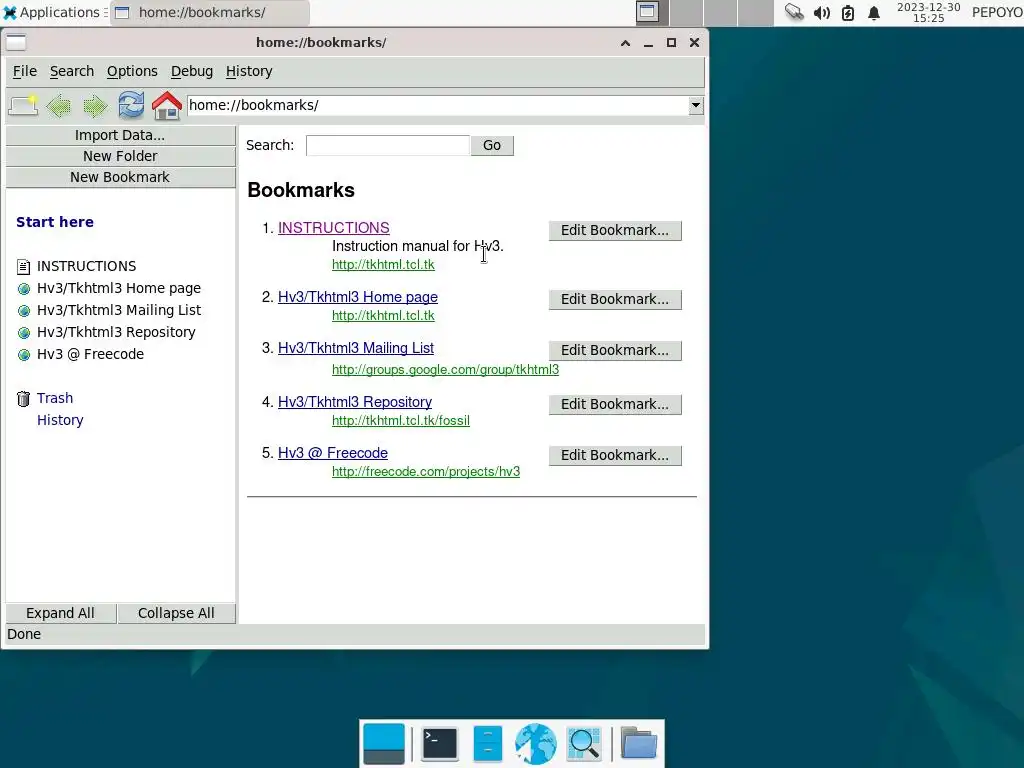Click home://bookmarks/ task in top panel
1024x768 pixels.
pos(209,12)
